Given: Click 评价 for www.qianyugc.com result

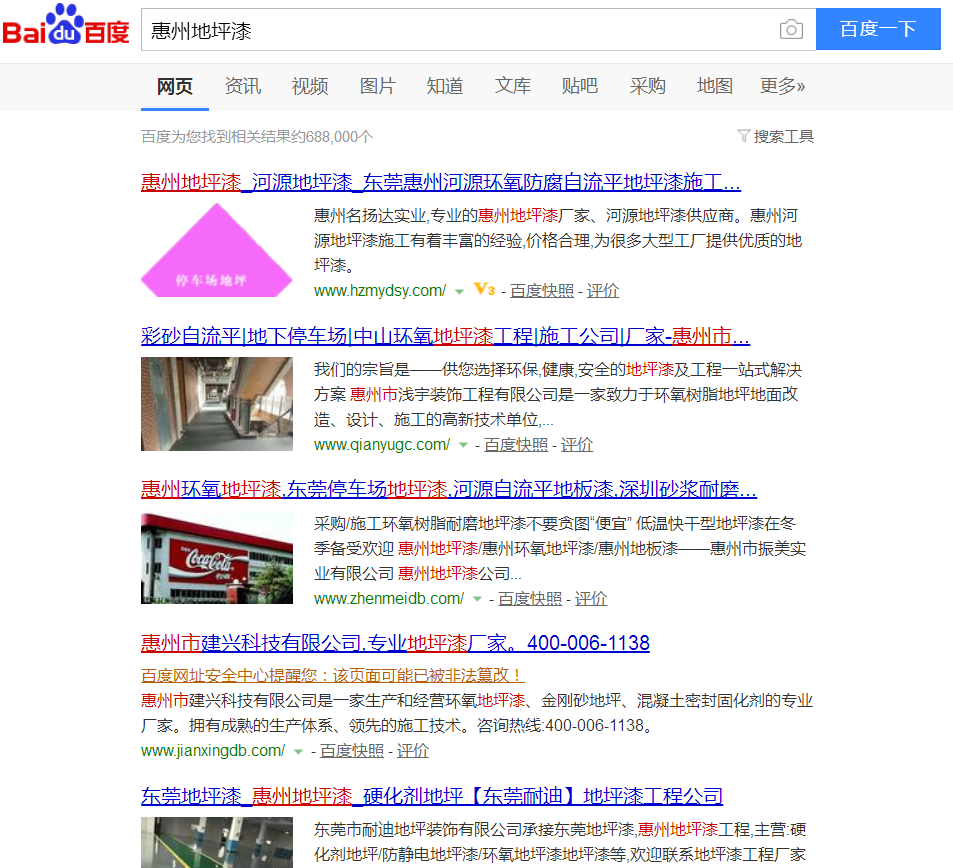Looking at the screenshot, I should 577,444.
